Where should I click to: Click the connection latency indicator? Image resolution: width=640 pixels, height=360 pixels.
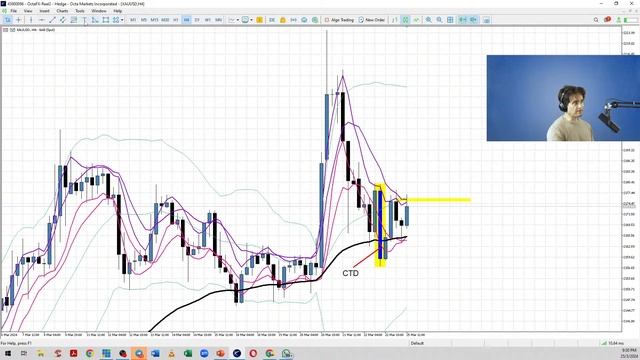tap(613, 343)
